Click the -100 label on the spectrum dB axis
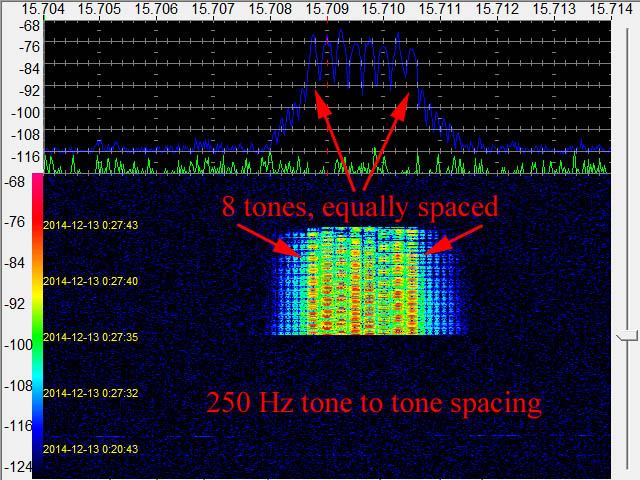Viewport: 640px width, 480px height. click(x=26, y=113)
